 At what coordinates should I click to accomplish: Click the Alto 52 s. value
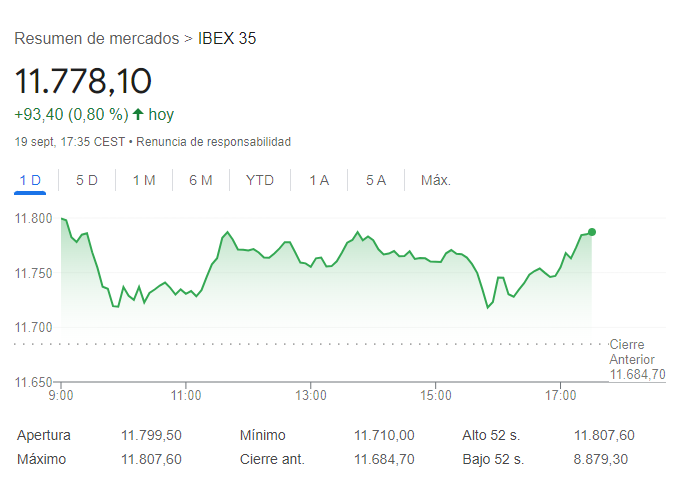pyautogui.click(x=604, y=435)
